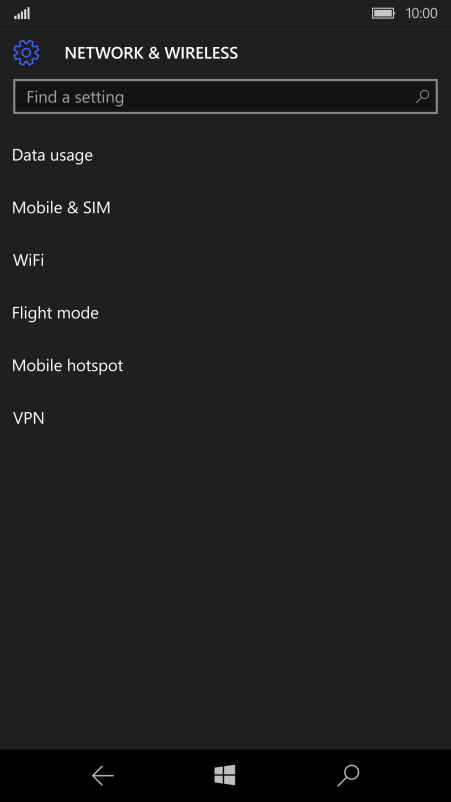The height and width of the screenshot is (802, 451).
Task: Open Data usage settings
Action: (226, 155)
